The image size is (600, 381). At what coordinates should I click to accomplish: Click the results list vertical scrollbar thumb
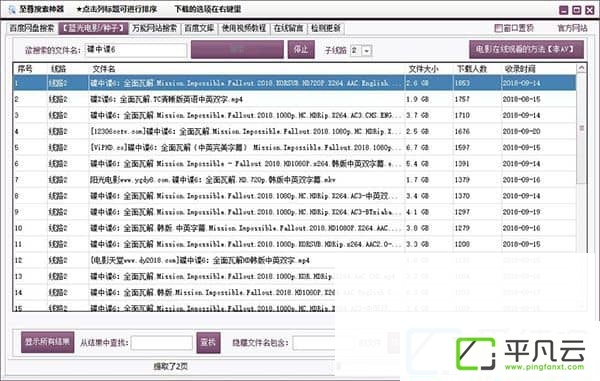pos(581,129)
